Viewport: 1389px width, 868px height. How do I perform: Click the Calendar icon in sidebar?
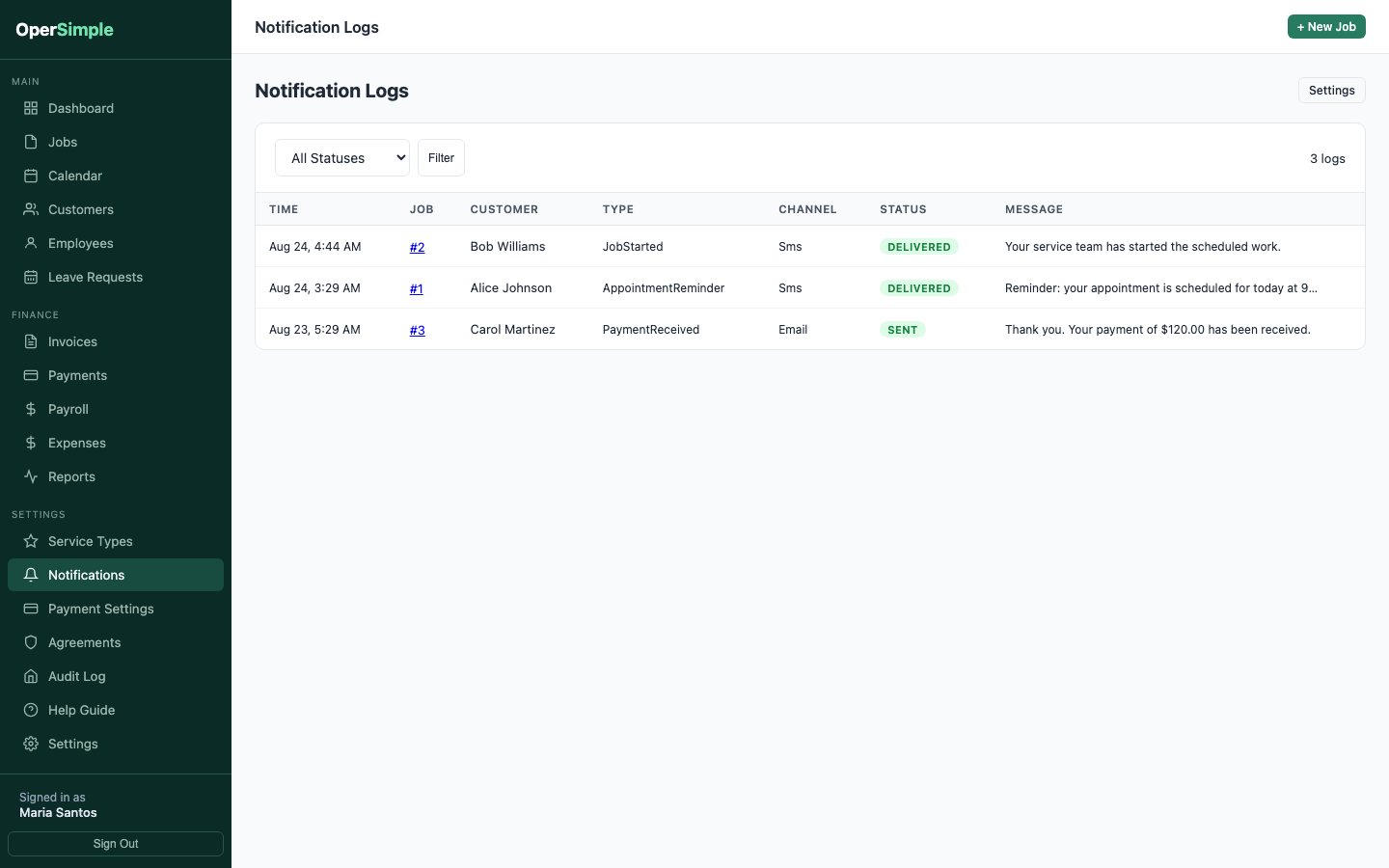point(31,176)
